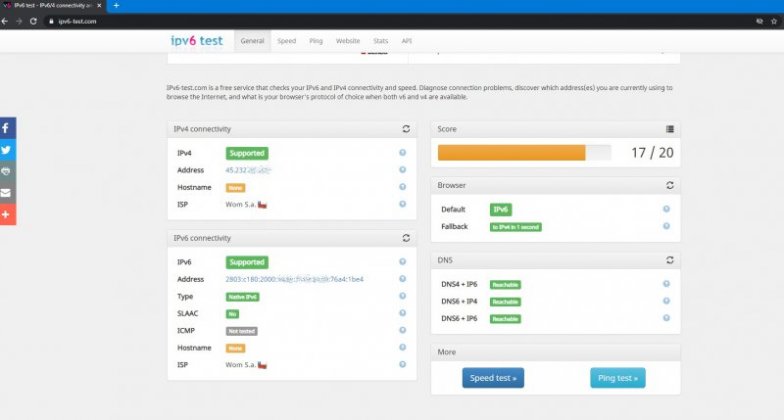Image resolution: width=784 pixels, height=420 pixels.
Task: Click the Ping test button
Action: [x=618, y=378]
